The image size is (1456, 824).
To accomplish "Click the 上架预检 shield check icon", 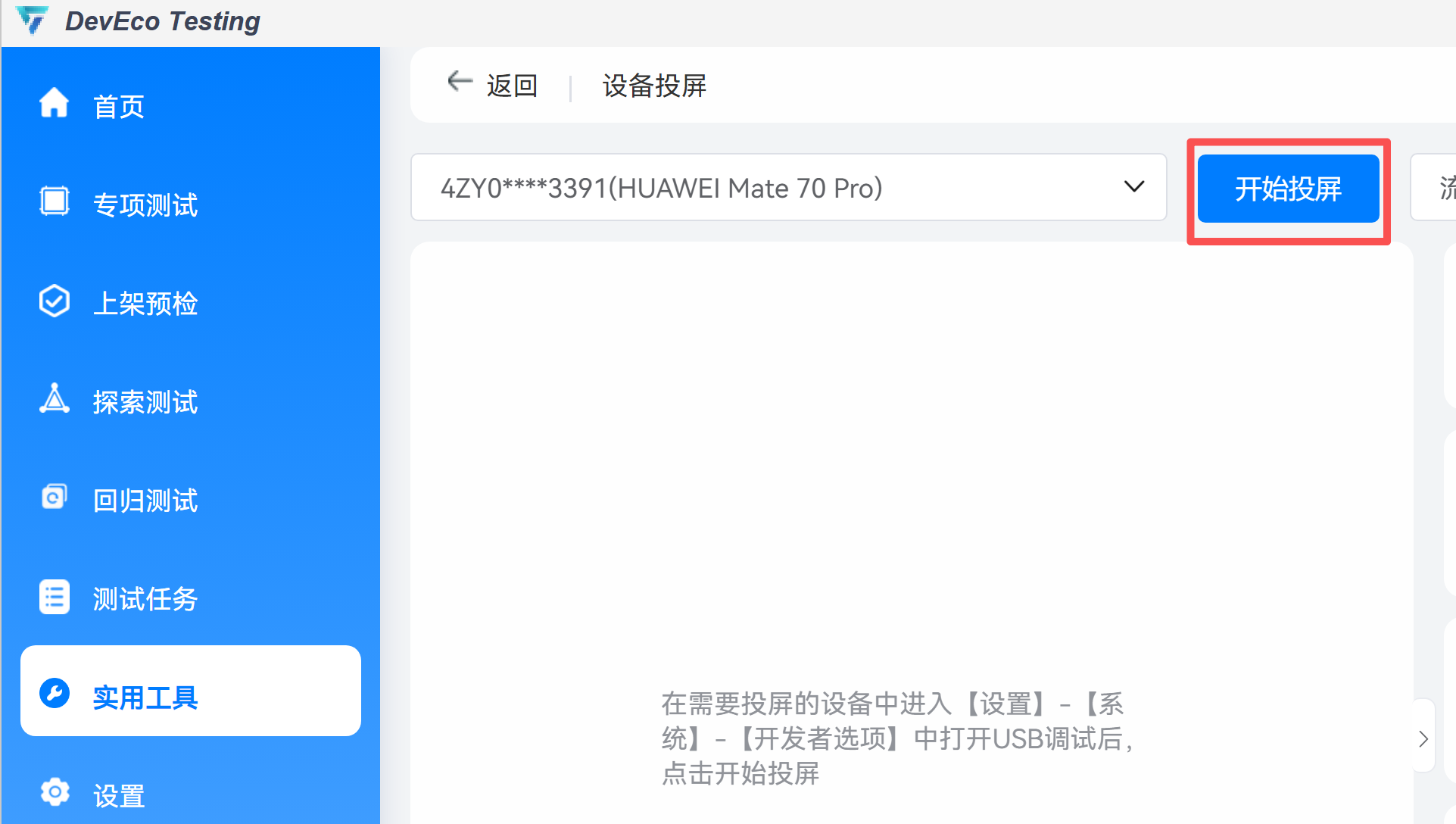I will (x=54, y=301).
